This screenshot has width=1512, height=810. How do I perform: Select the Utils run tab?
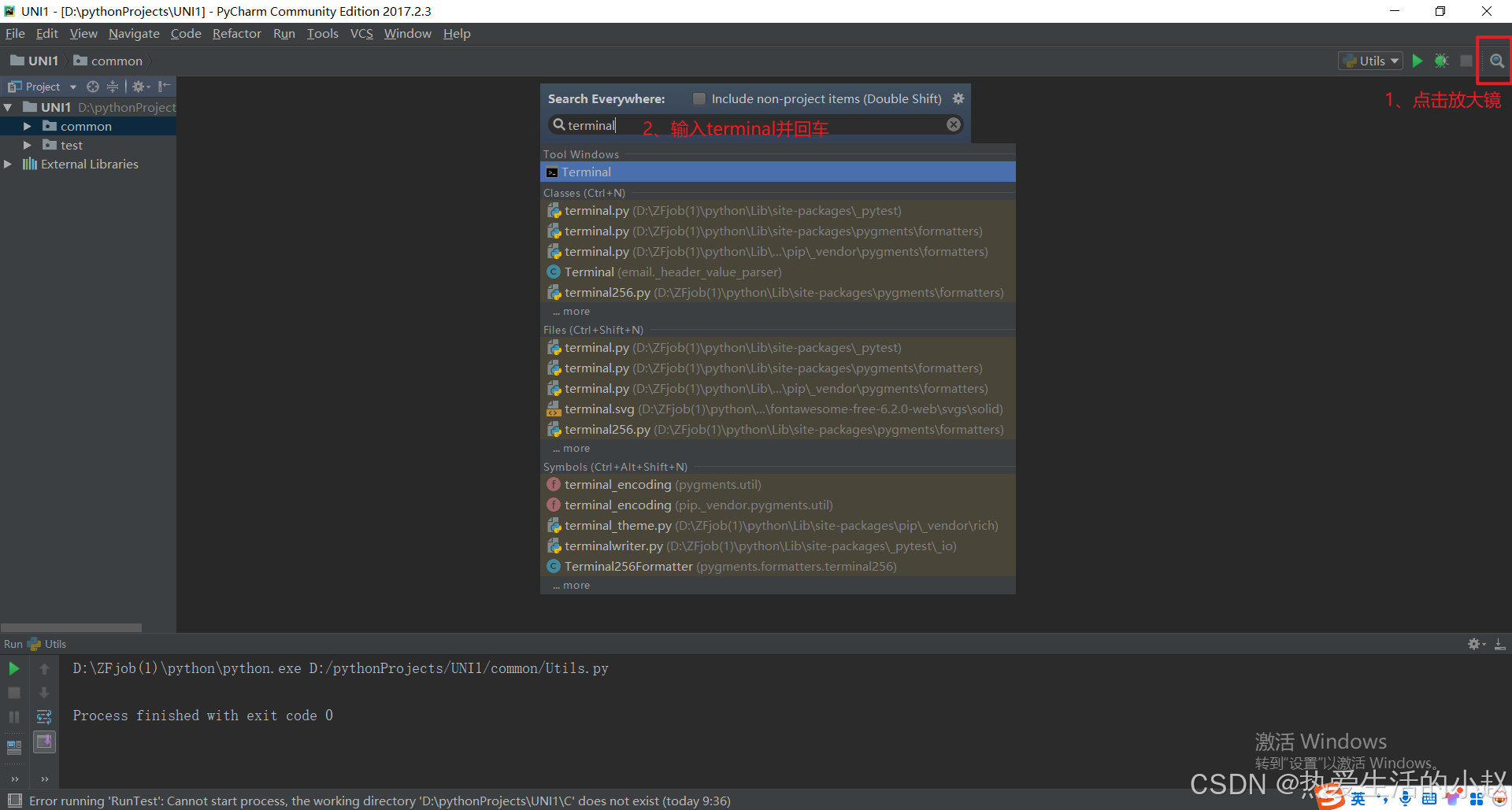pos(47,644)
